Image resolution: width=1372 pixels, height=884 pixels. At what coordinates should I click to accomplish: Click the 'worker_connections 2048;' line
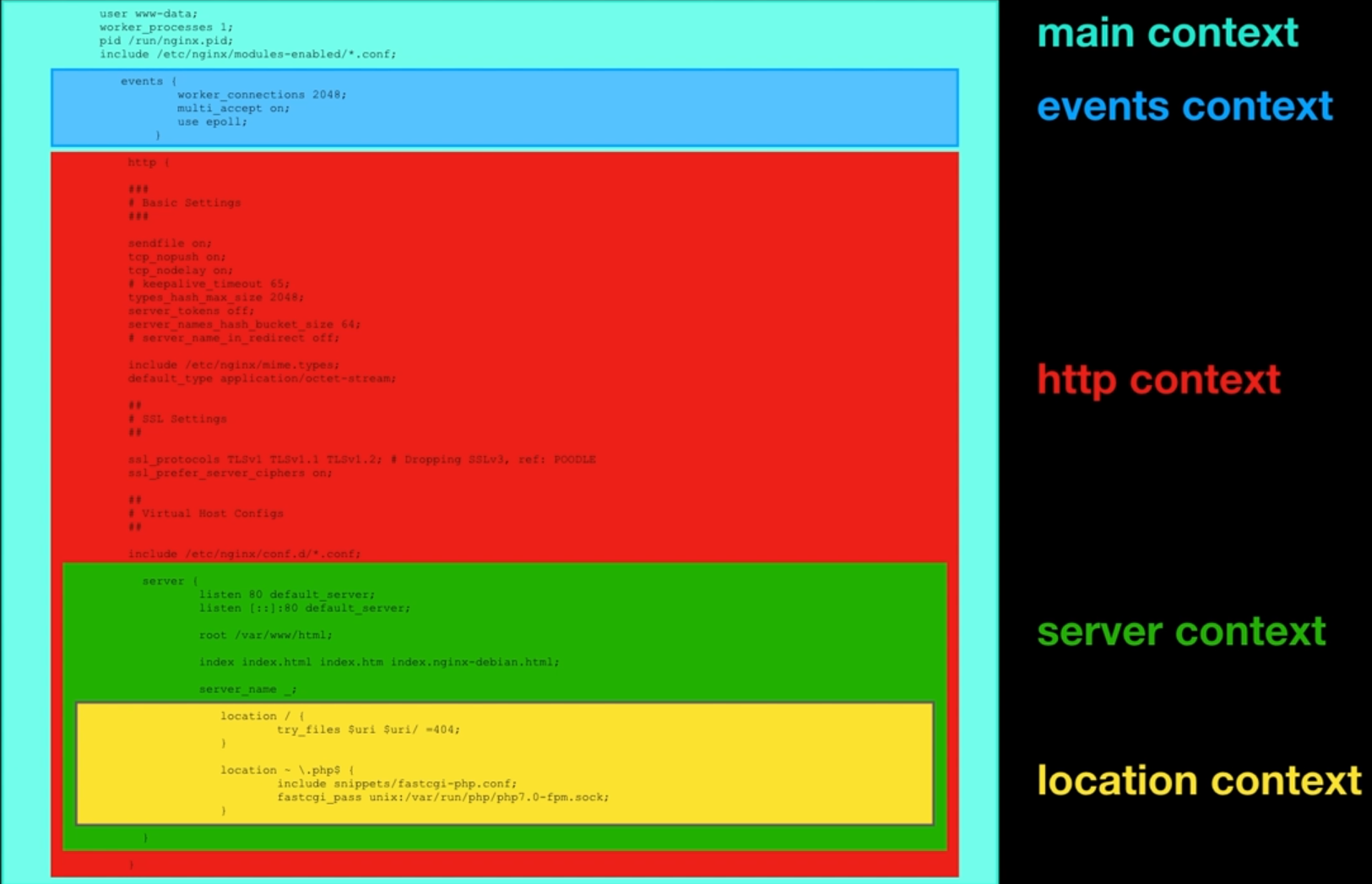[262, 95]
